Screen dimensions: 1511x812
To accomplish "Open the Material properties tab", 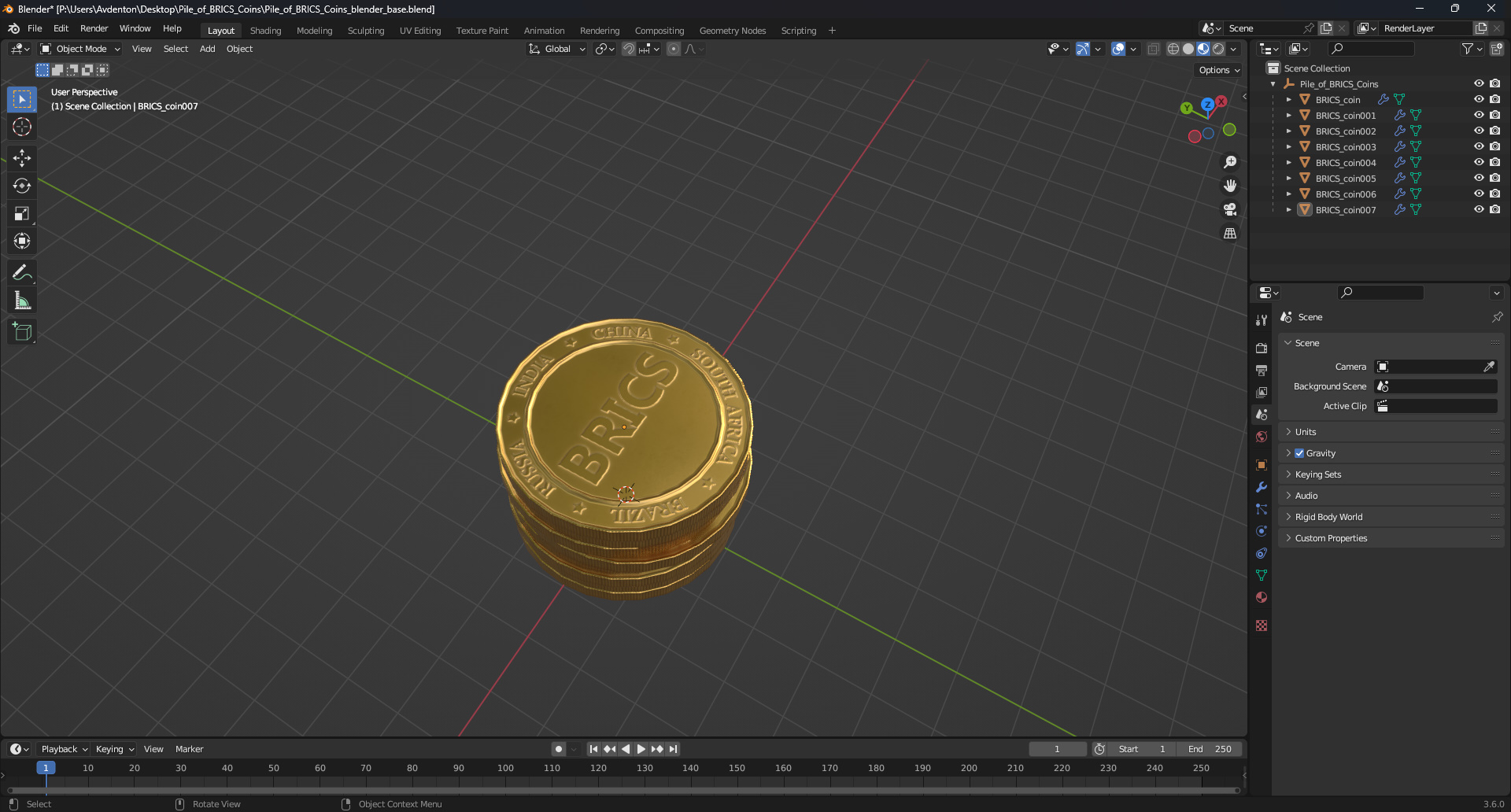I will pos(1262,597).
